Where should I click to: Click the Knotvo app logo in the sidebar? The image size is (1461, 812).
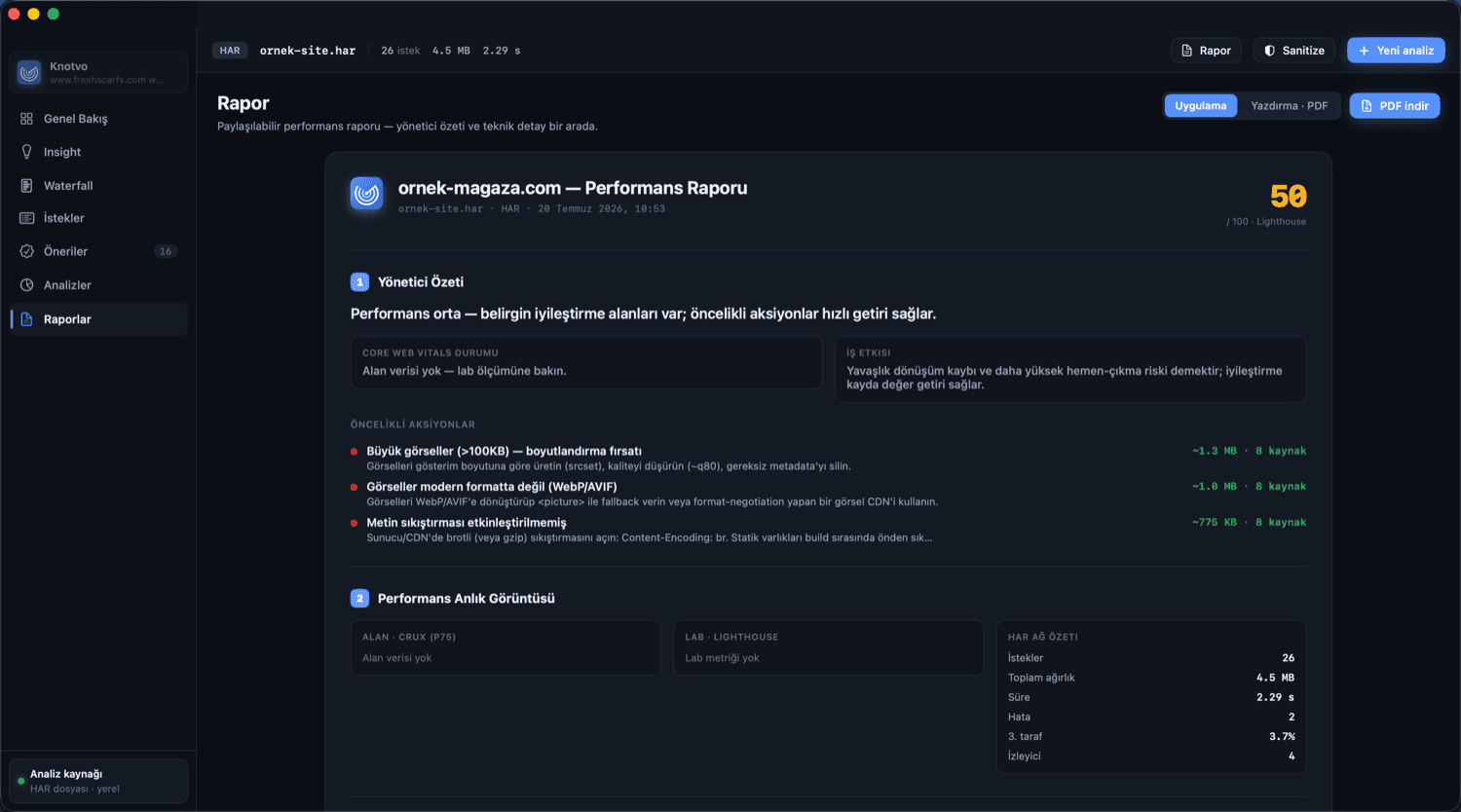30,73
